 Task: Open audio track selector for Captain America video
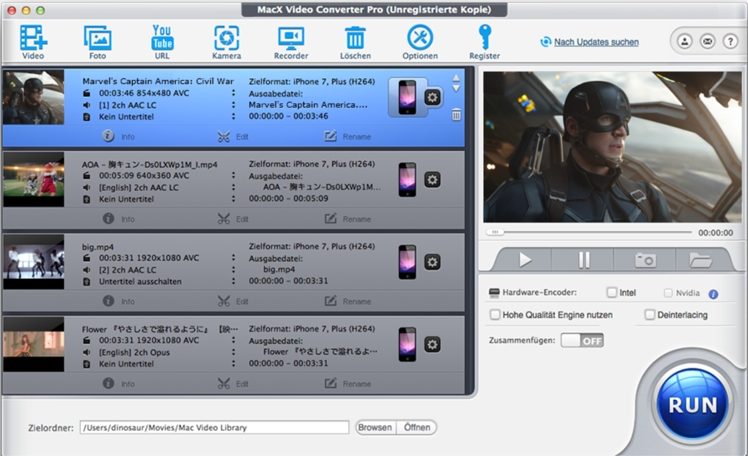128,104
